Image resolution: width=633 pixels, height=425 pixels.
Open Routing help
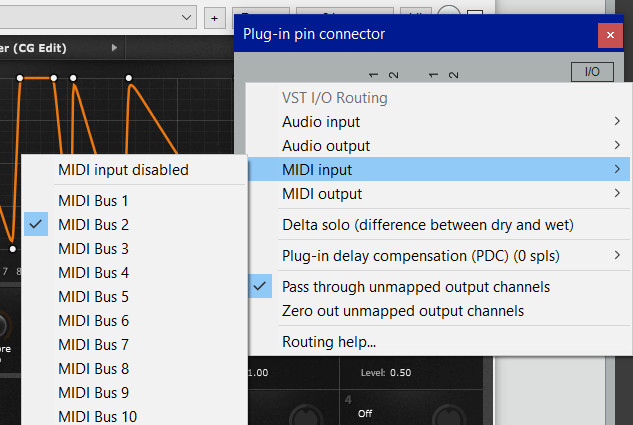click(x=329, y=342)
